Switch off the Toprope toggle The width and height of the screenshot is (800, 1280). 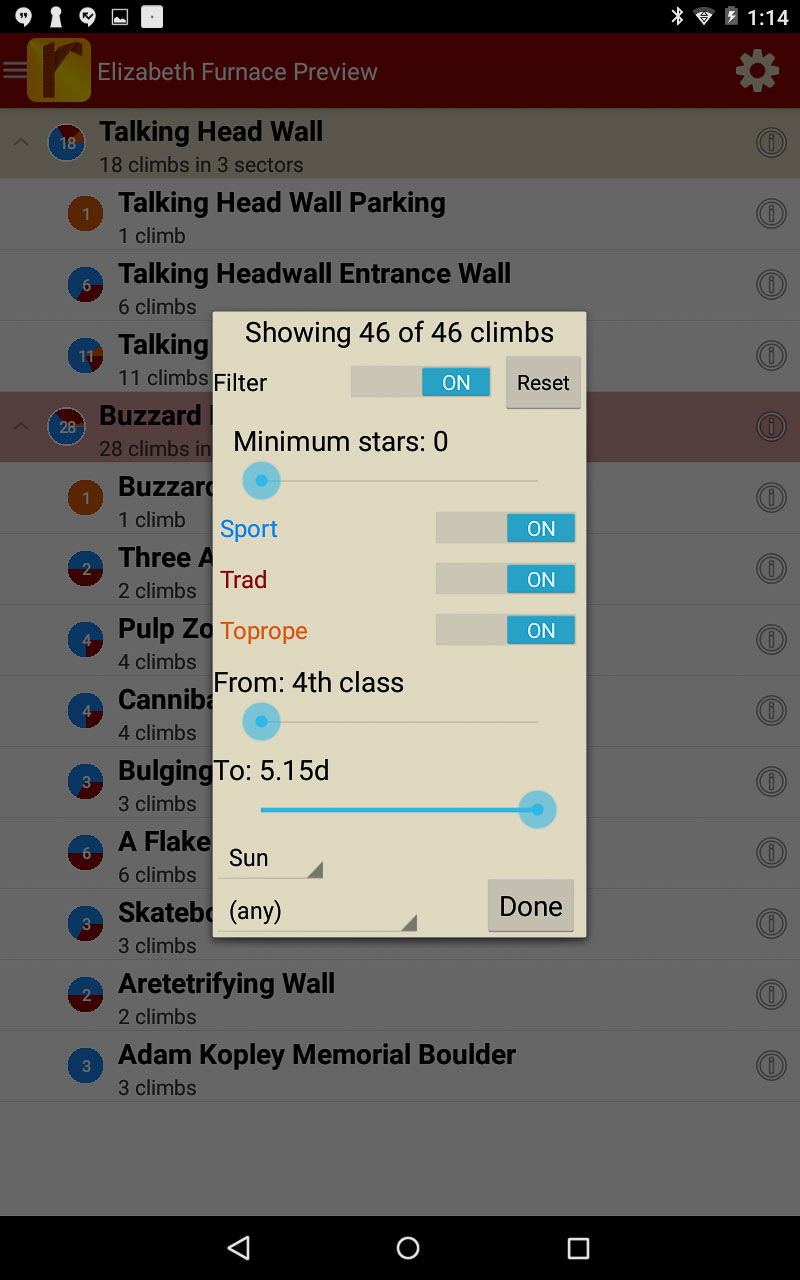tap(505, 630)
